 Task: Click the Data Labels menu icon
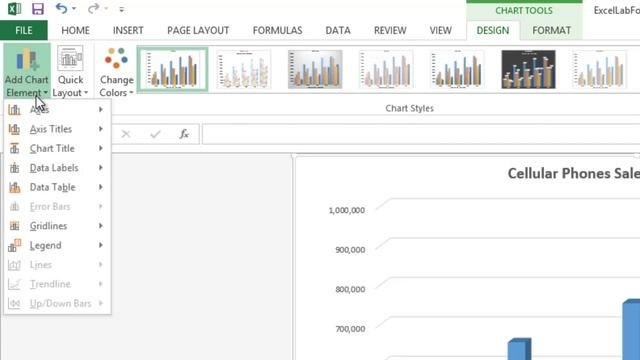point(14,168)
